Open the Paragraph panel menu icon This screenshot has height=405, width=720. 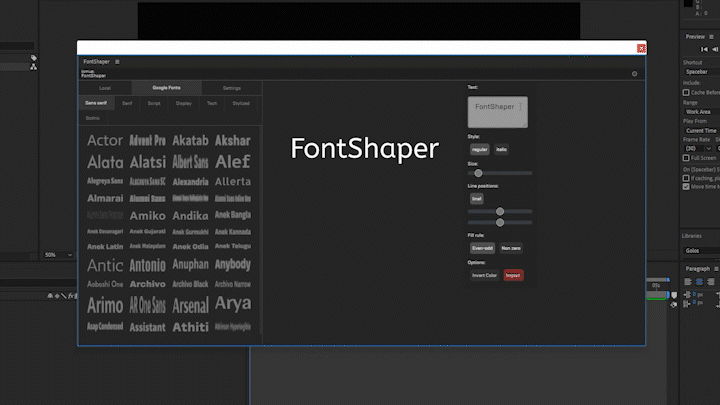coord(715,269)
